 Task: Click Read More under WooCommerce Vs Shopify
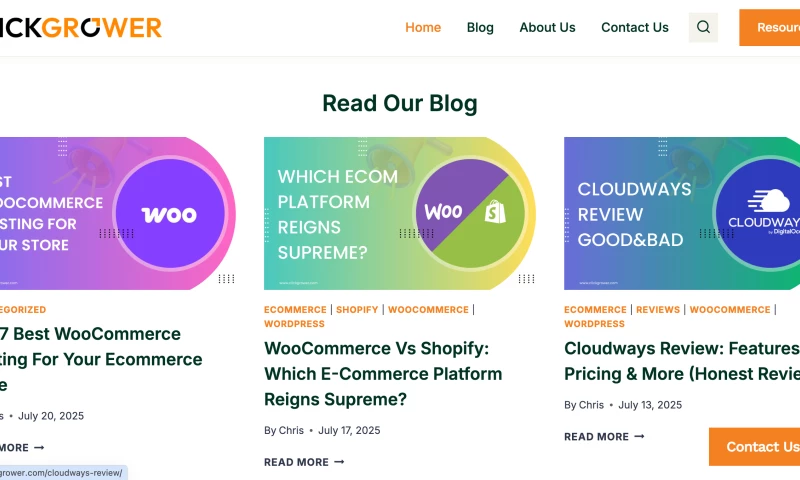coord(304,462)
